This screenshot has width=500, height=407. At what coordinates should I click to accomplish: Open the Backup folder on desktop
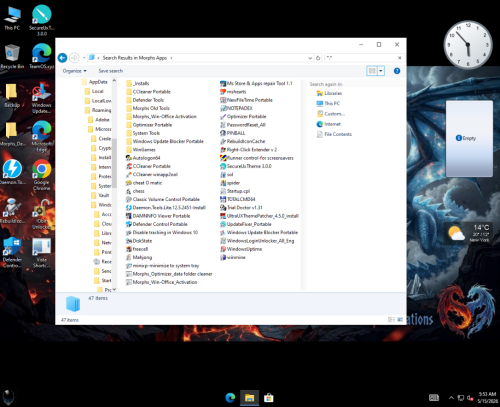click(12, 95)
